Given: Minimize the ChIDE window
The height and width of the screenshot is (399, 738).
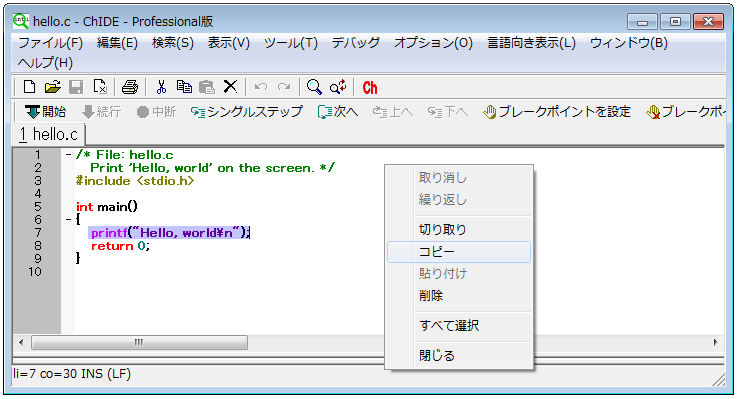Looking at the screenshot, I should click(642, 22).
